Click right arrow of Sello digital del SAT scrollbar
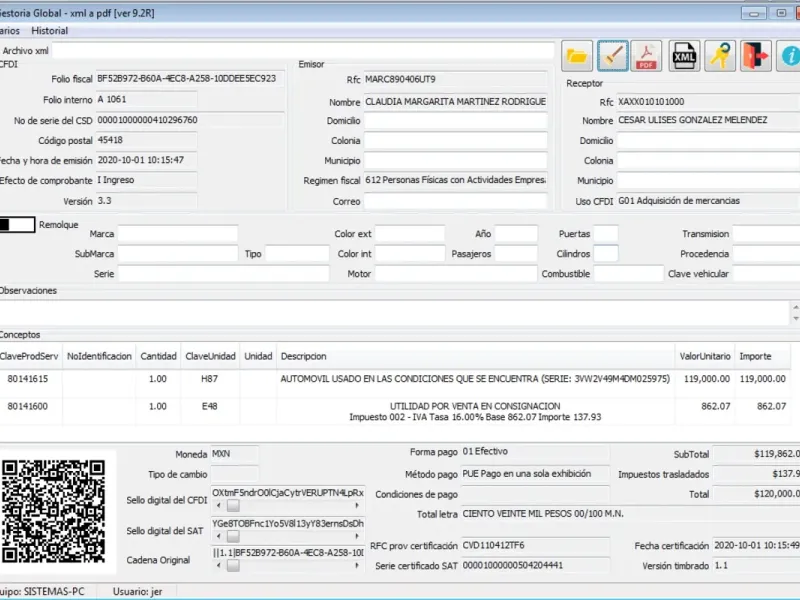The width and height of the screenshot is (800, 600). pyautogui.click(x=359, y=537)
